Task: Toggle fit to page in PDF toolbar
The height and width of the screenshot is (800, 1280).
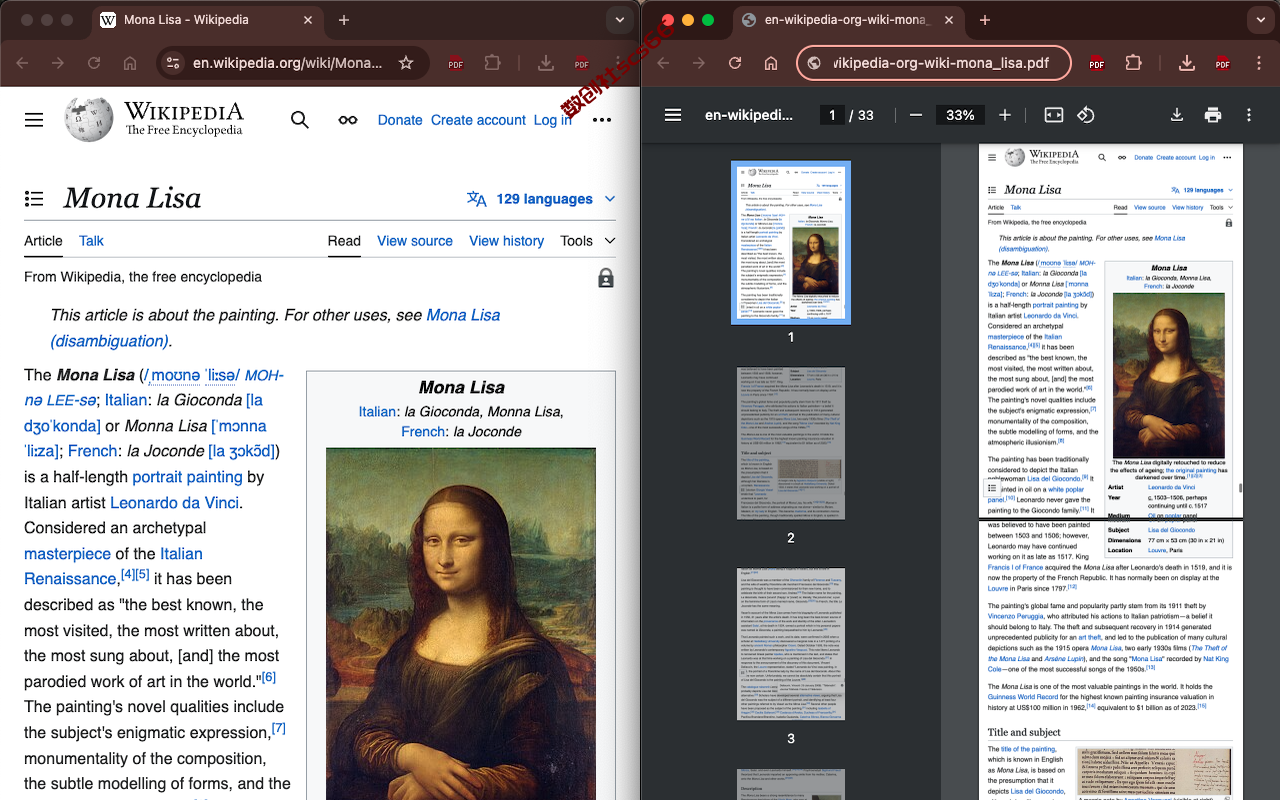Action: [x=1054, y=115]
